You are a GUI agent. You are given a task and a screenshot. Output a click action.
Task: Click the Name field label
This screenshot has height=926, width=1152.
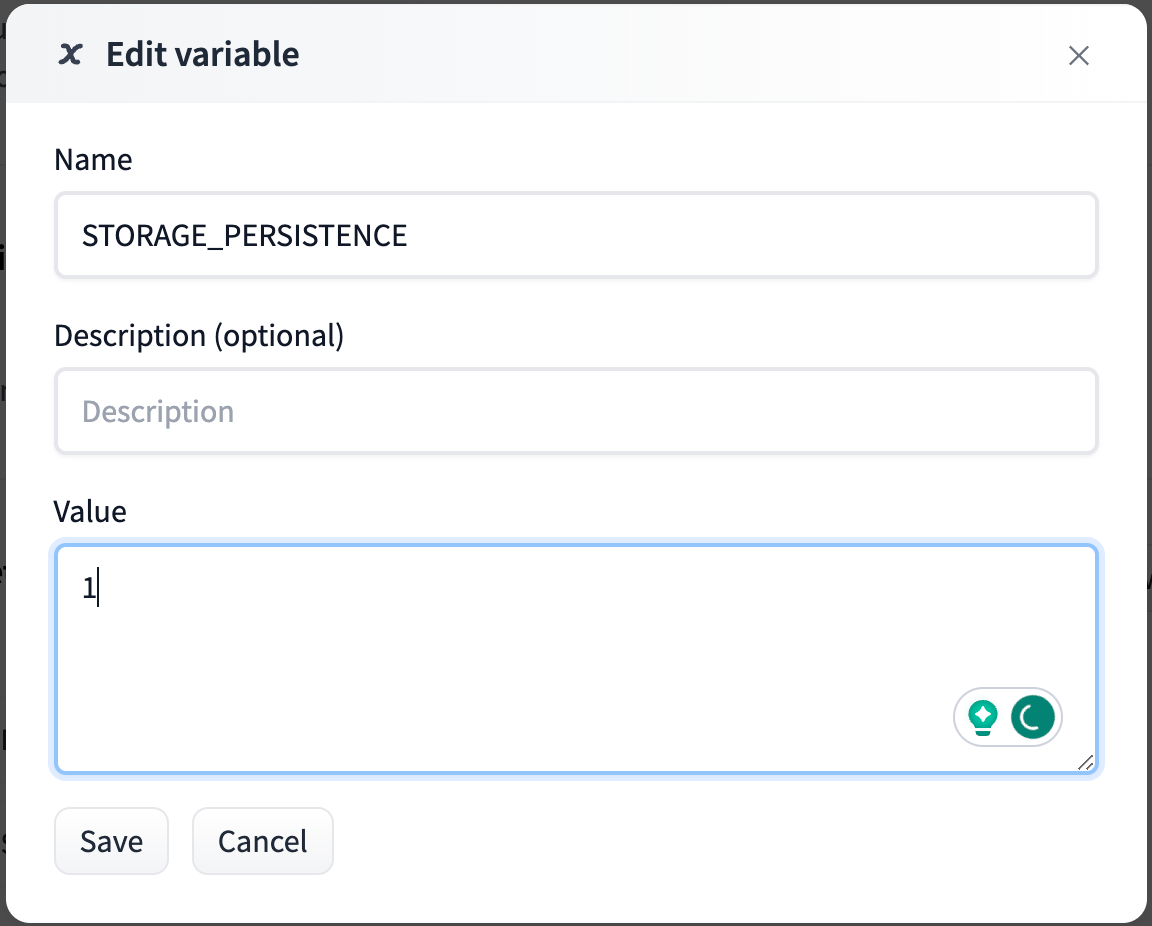93,160
